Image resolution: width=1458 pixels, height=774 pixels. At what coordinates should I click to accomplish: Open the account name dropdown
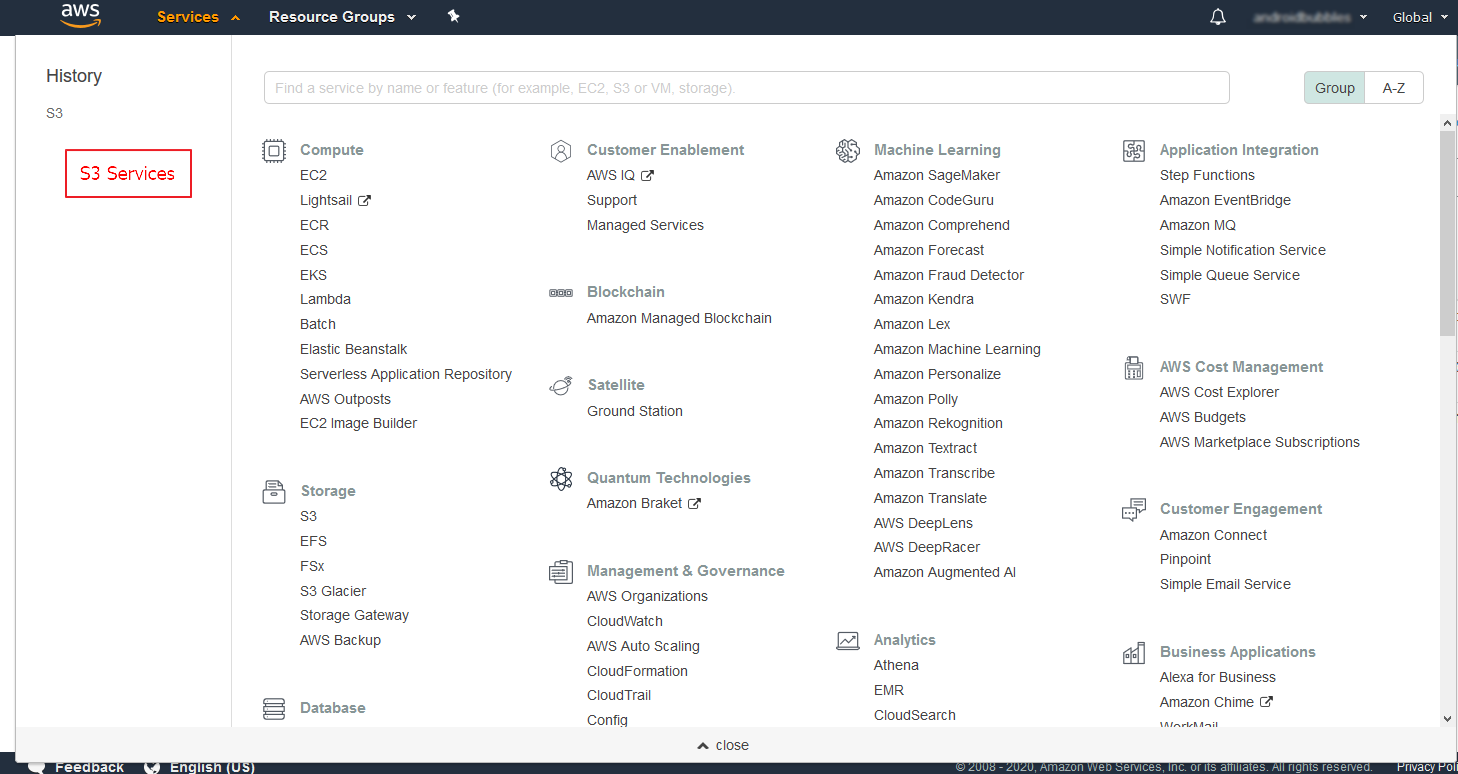click(1310, 17)
